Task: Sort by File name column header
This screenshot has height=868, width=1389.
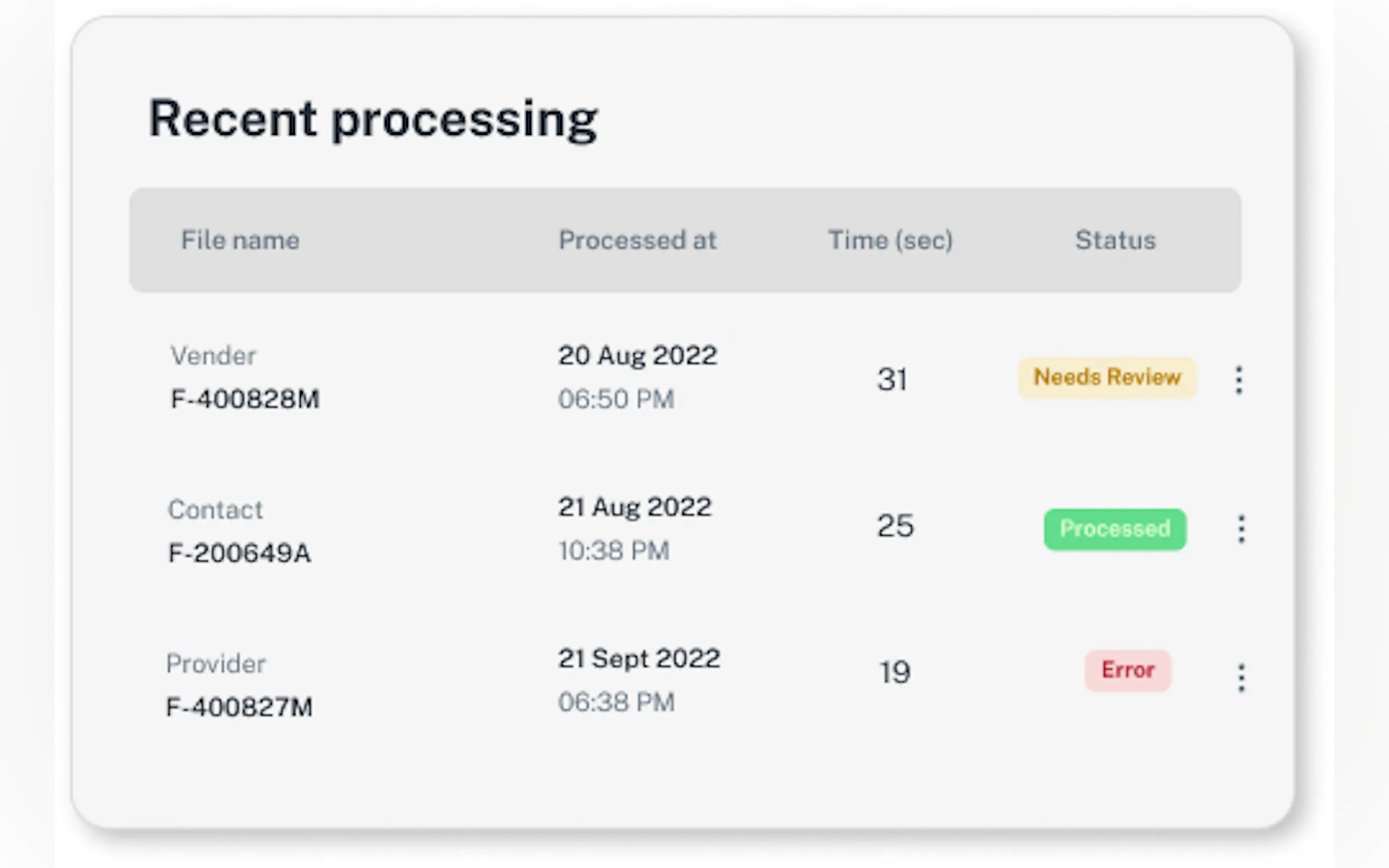Action: pos(240,240)
